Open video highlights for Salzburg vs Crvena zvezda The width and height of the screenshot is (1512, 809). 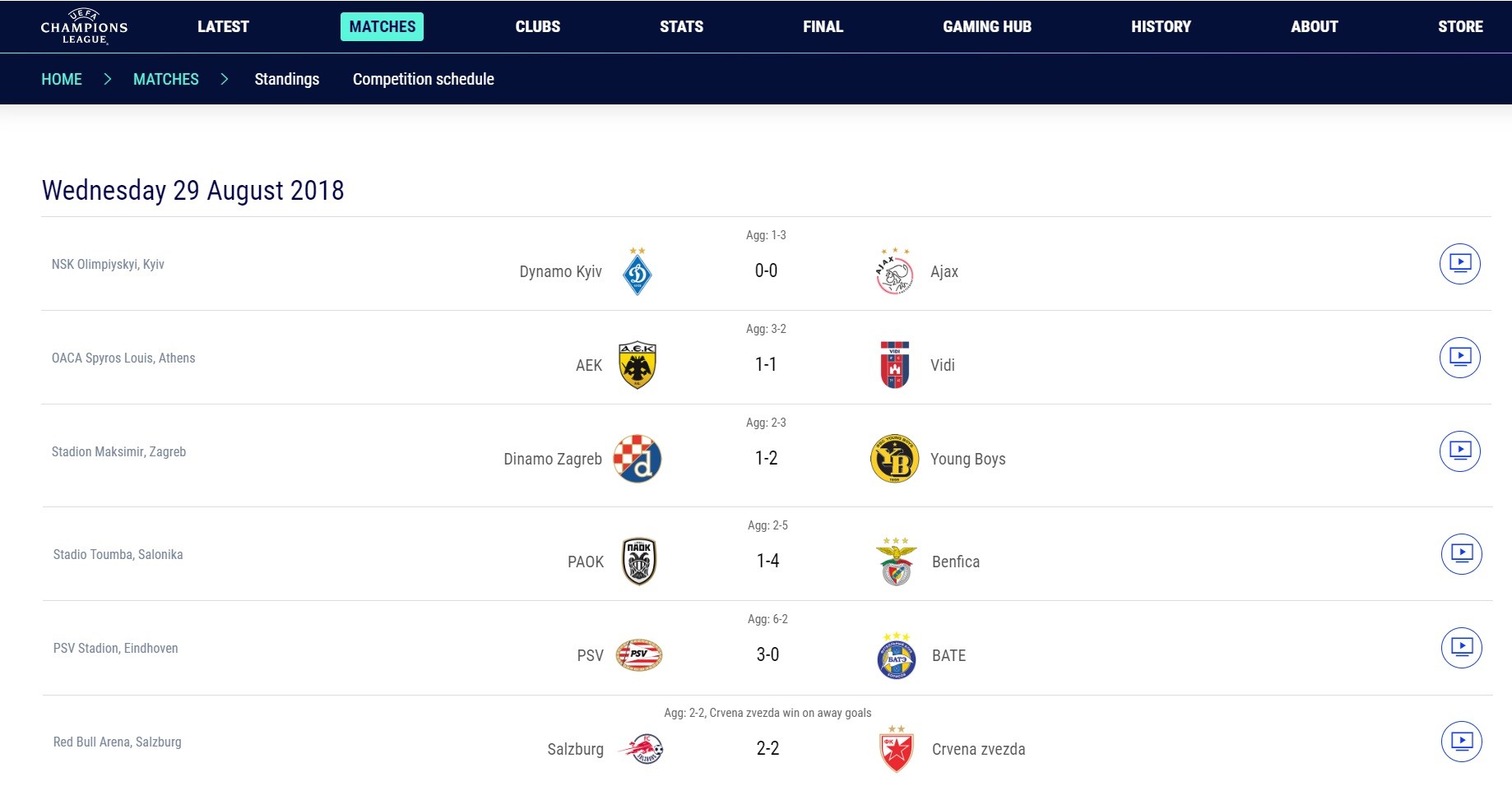click(x=1462, y=742)
